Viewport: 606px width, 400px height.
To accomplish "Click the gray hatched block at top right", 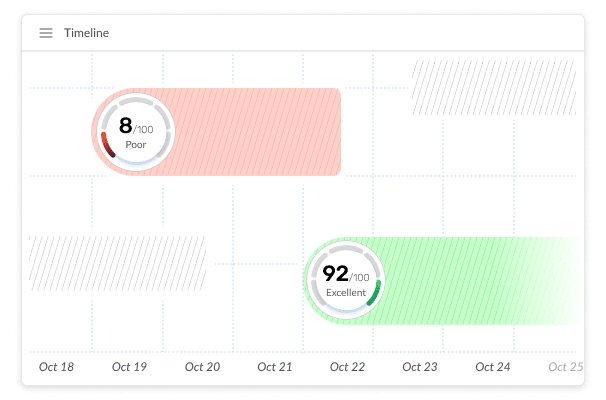I will (x=494, y=87).
